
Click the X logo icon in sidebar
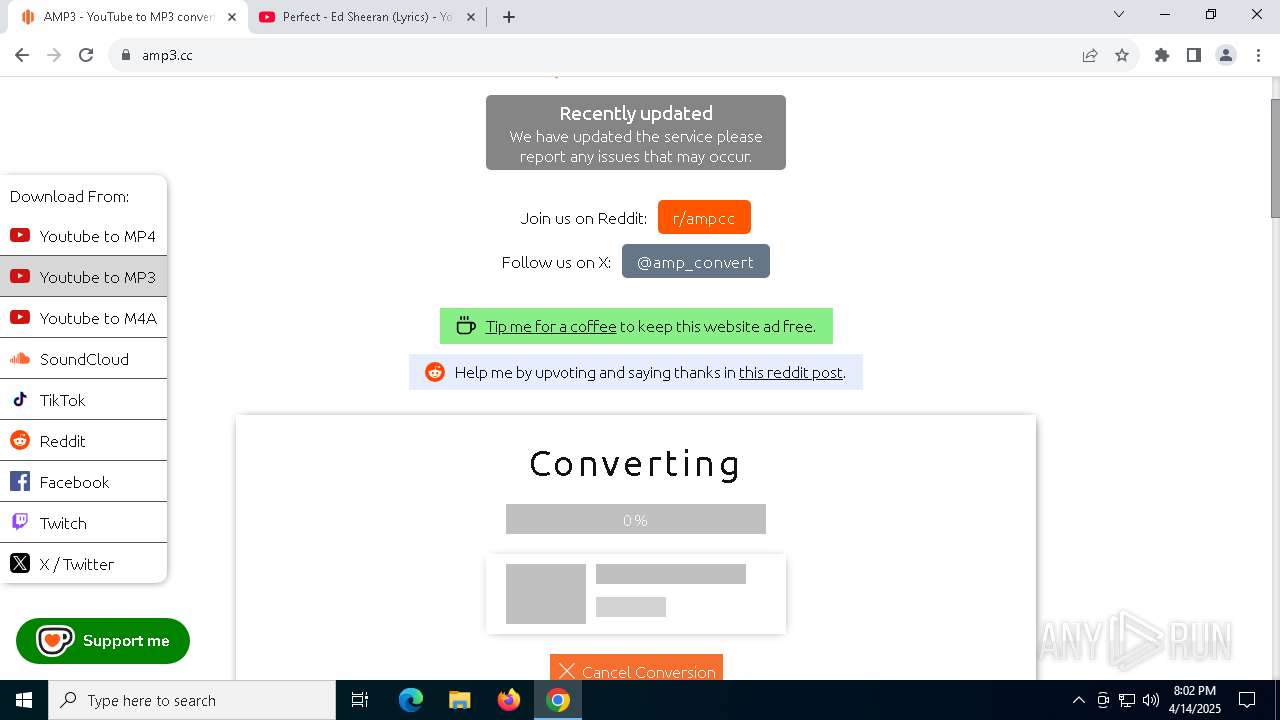coord(20,564)
